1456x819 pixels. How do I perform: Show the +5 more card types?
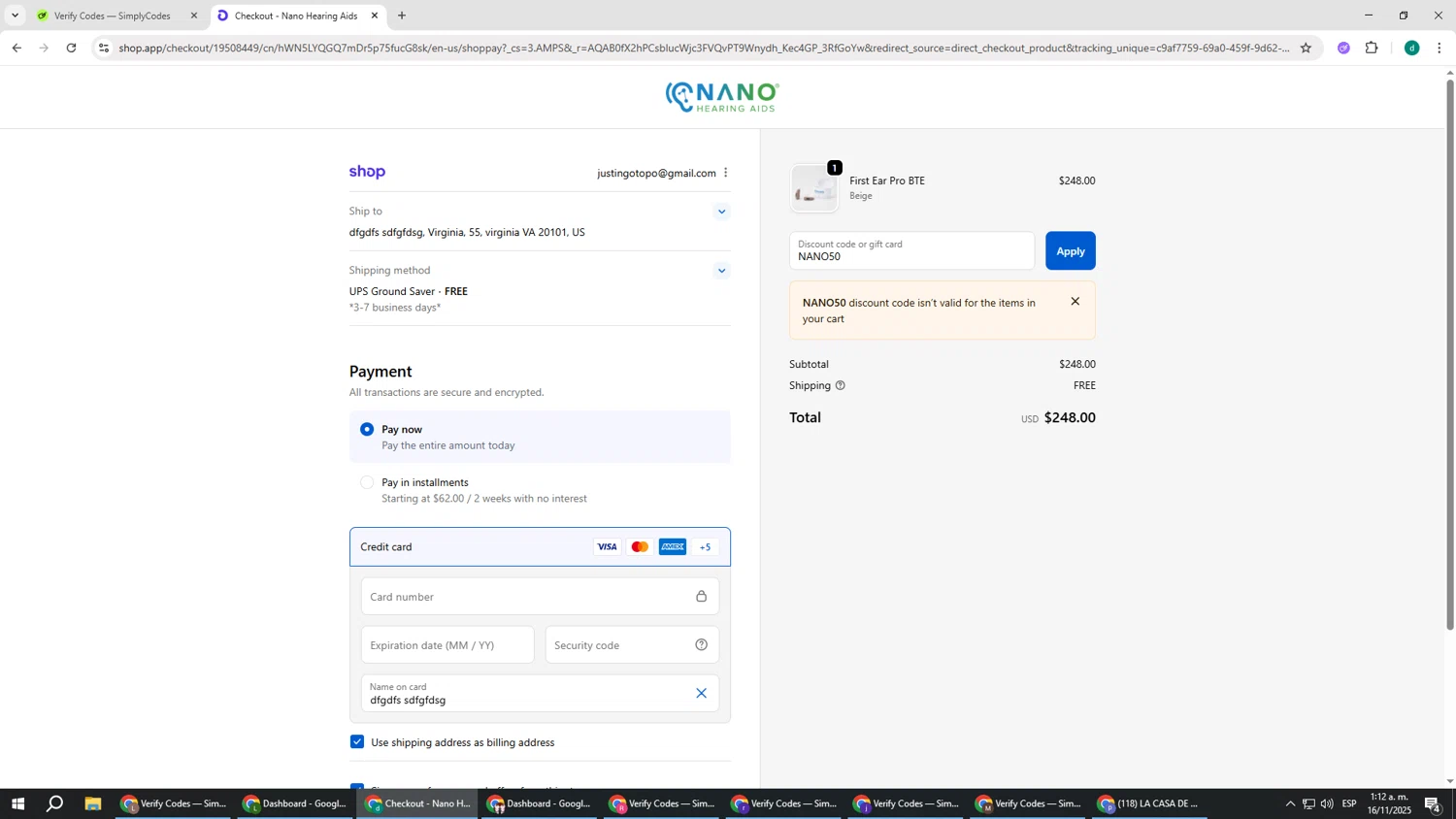706,547
